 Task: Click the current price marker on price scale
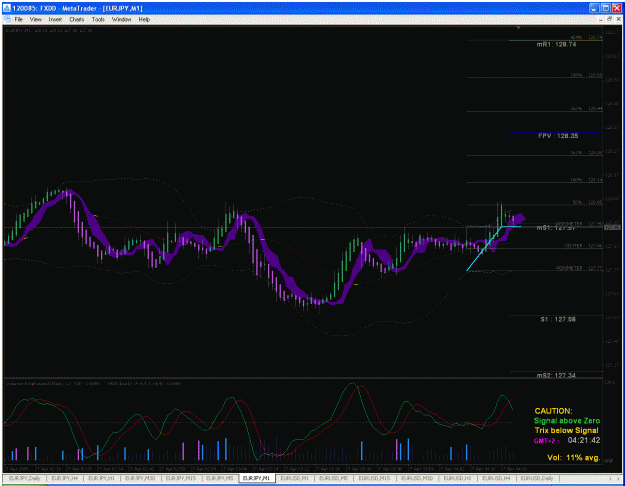click(613, 227)
